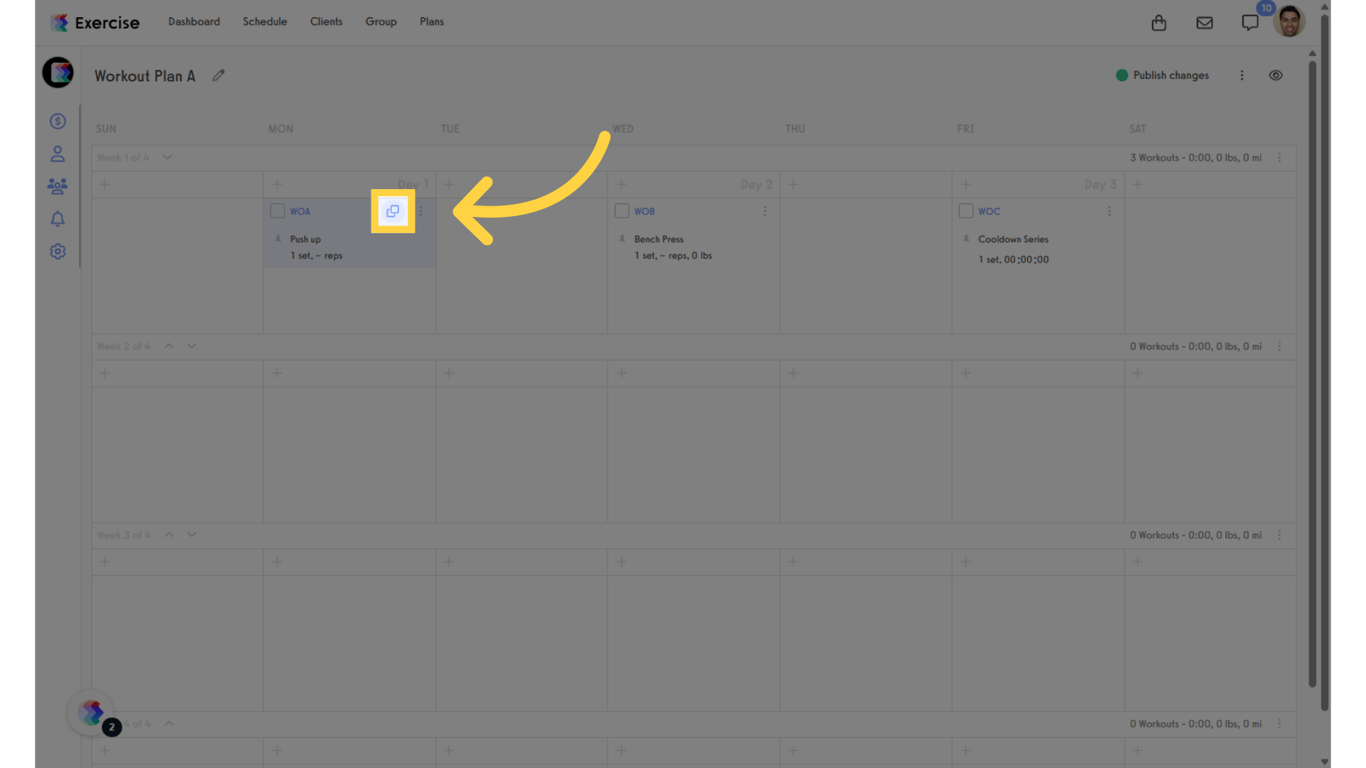This screenshot has width=1366, height=768.
Task: Open the dollar payments sidebar icon
Action: click(x=58, y=121)
